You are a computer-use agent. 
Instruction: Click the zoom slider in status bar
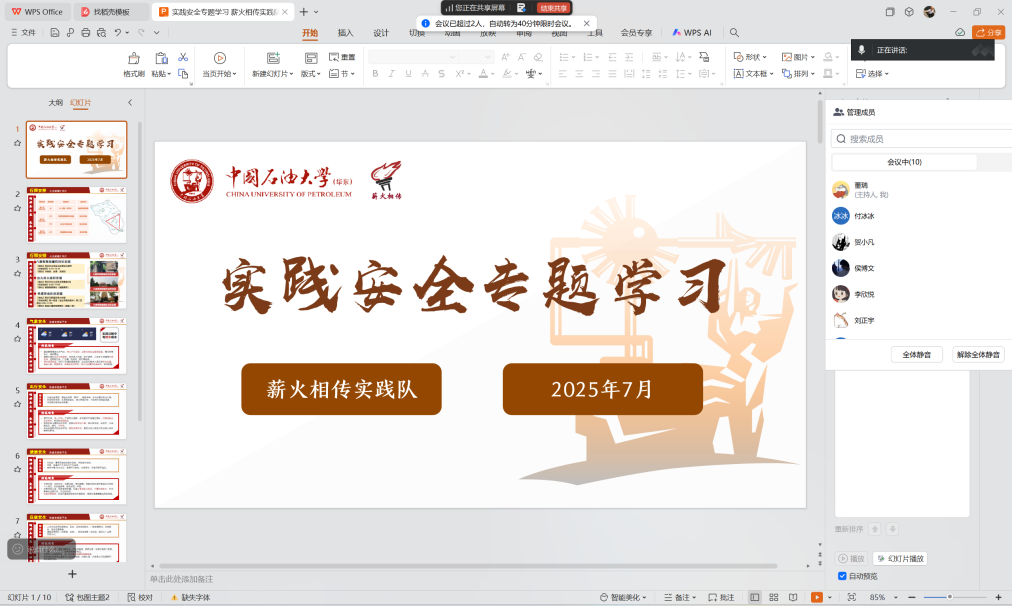949,597
